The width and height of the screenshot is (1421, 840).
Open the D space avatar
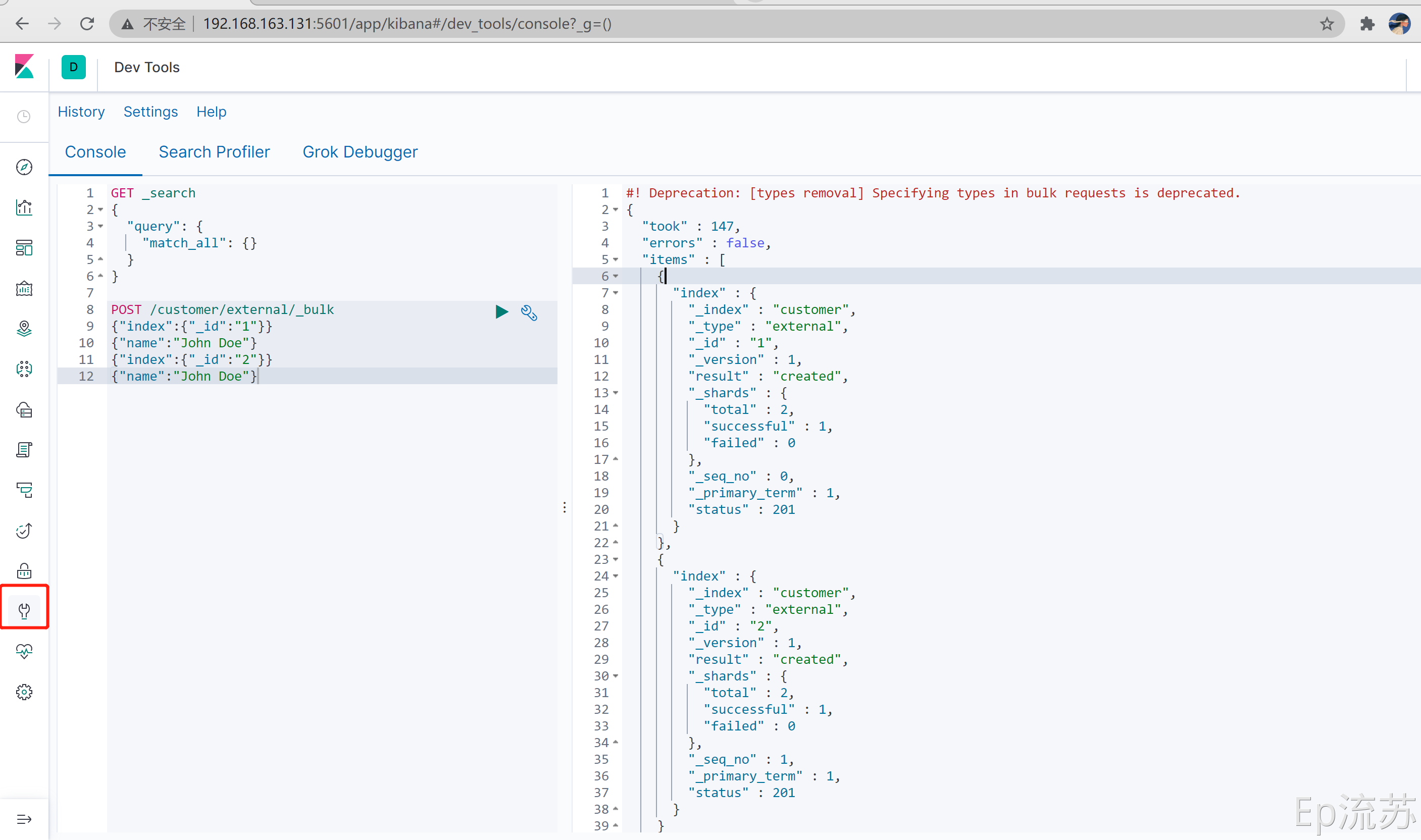(x=74, y=67)
